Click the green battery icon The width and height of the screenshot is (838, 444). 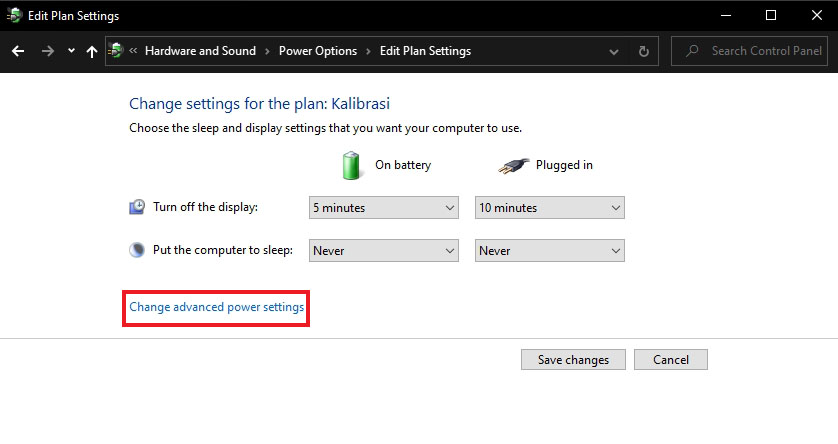tap(351, 165)
